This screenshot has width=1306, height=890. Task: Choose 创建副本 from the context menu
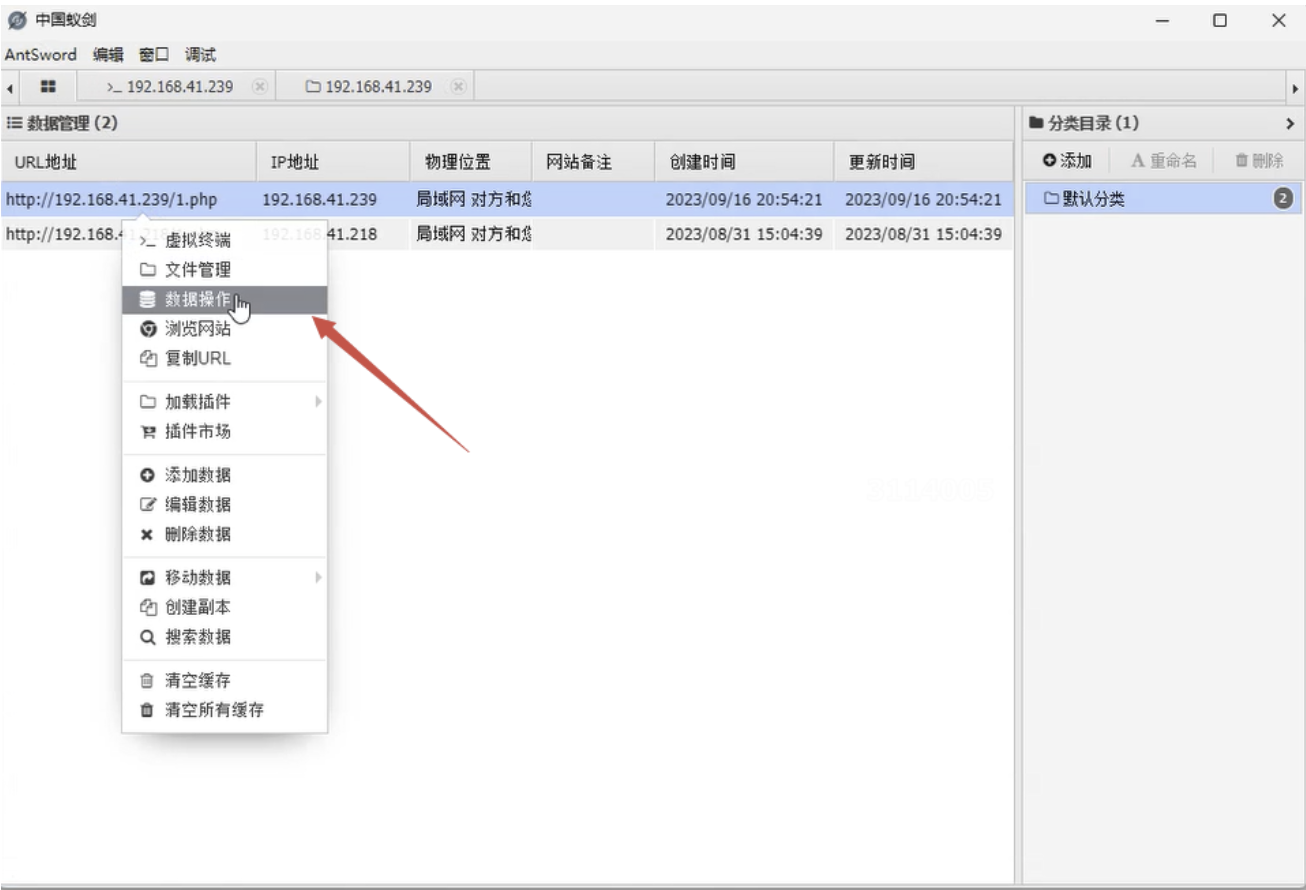point(224,607)
